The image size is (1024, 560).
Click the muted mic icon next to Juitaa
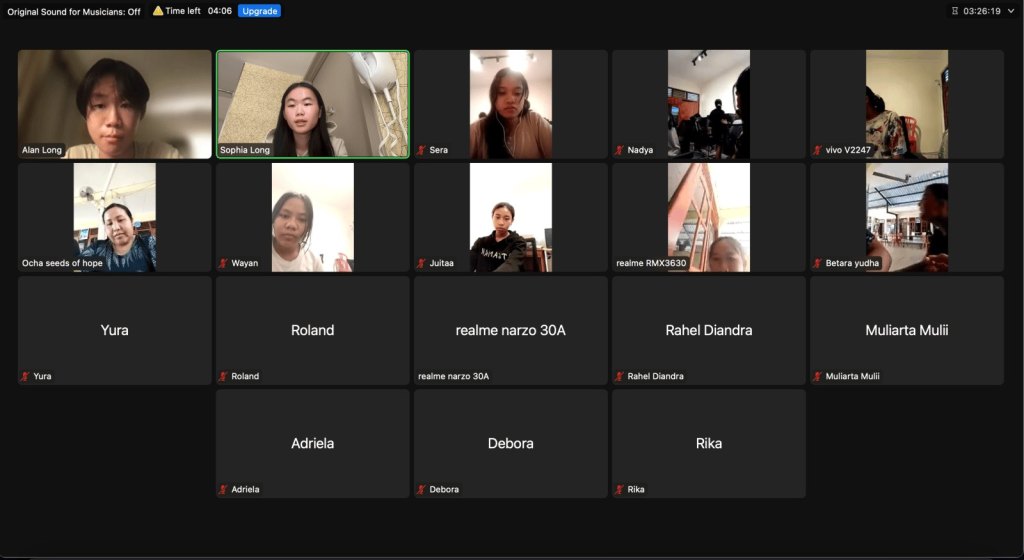click(x=422, y=263)
